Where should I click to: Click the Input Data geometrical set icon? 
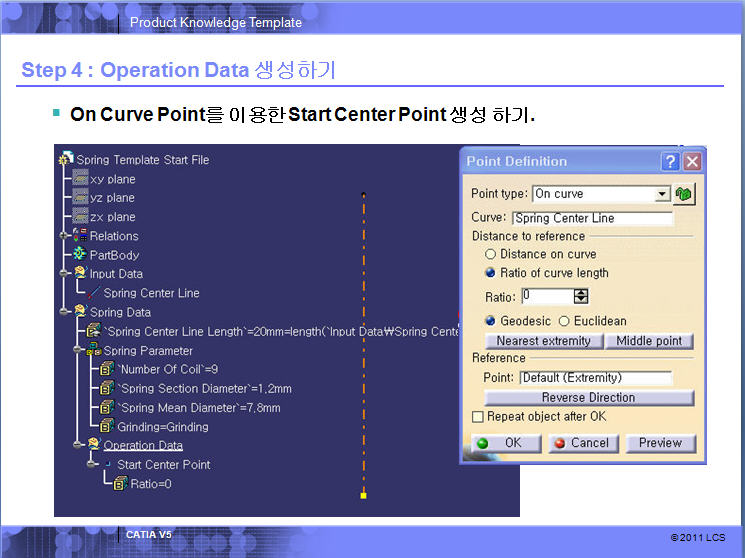coord(80,272)
